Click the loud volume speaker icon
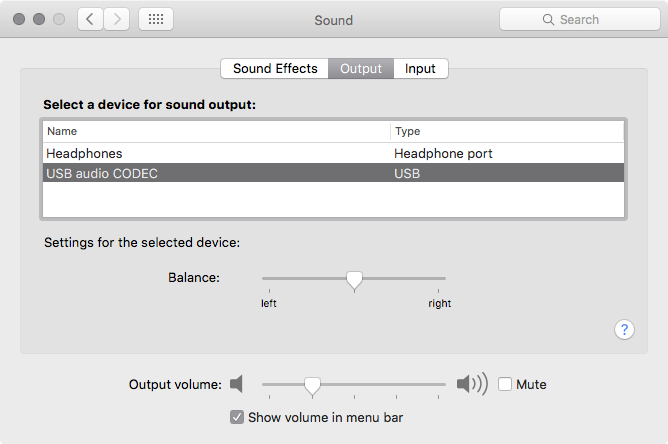 click(x=472, y=383)
